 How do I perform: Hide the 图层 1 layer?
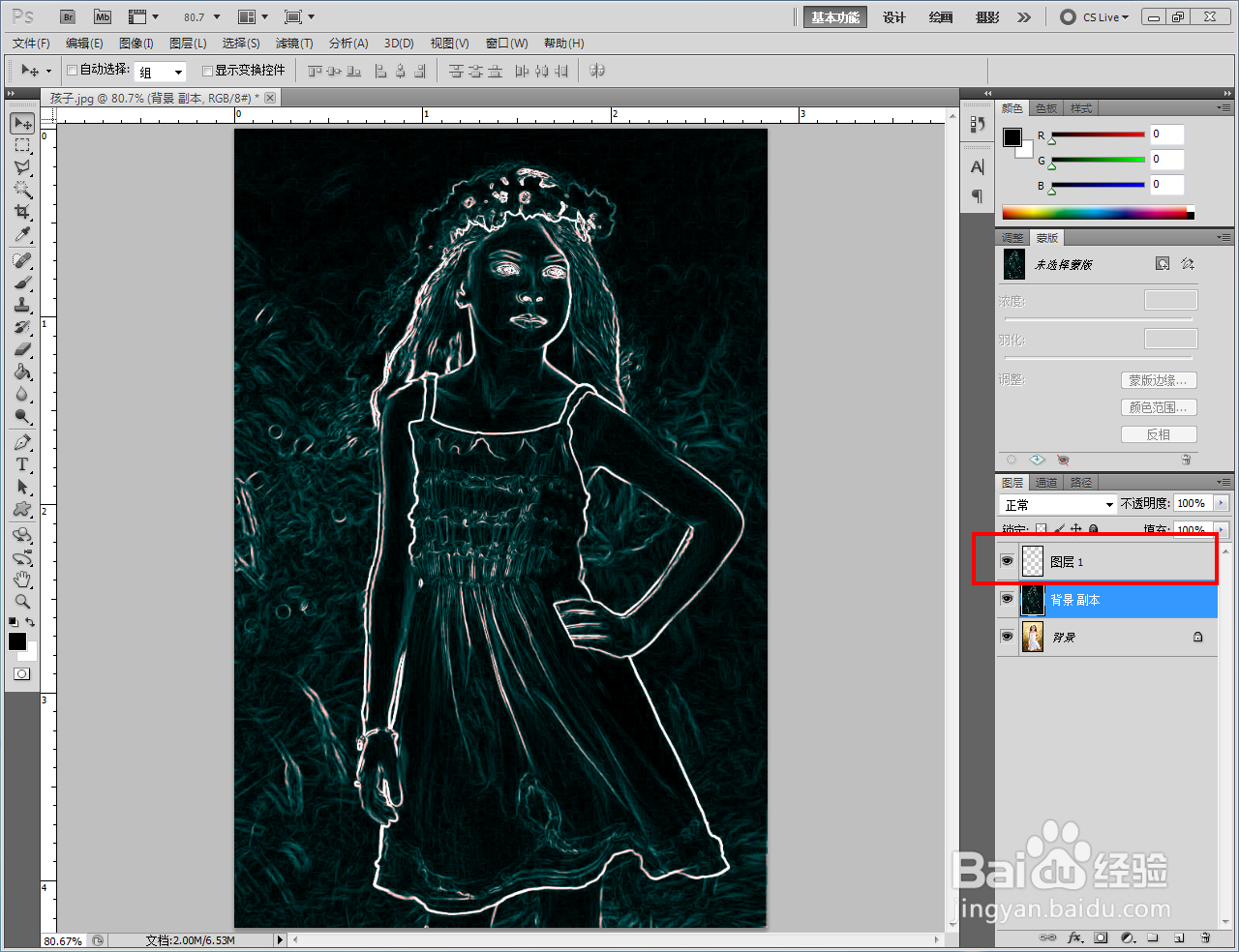tap(1007, 561)
